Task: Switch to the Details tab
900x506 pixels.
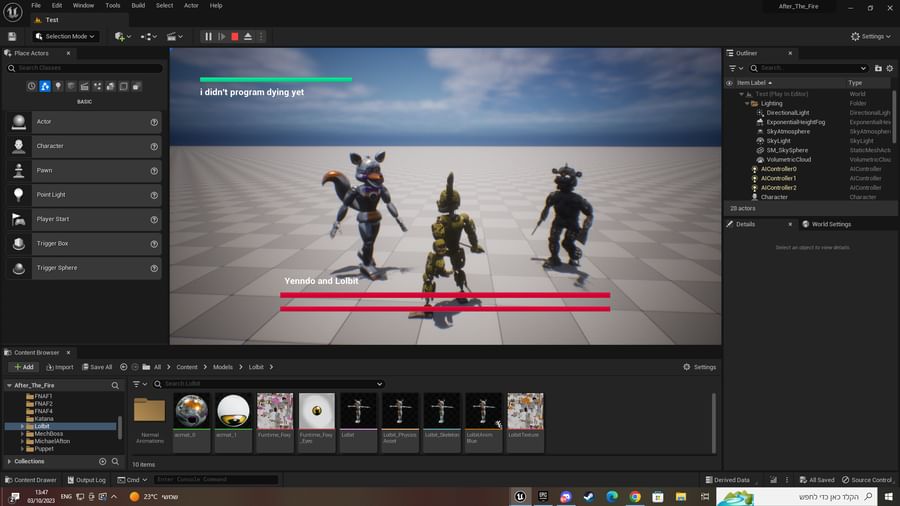Action: pos(745,224)
